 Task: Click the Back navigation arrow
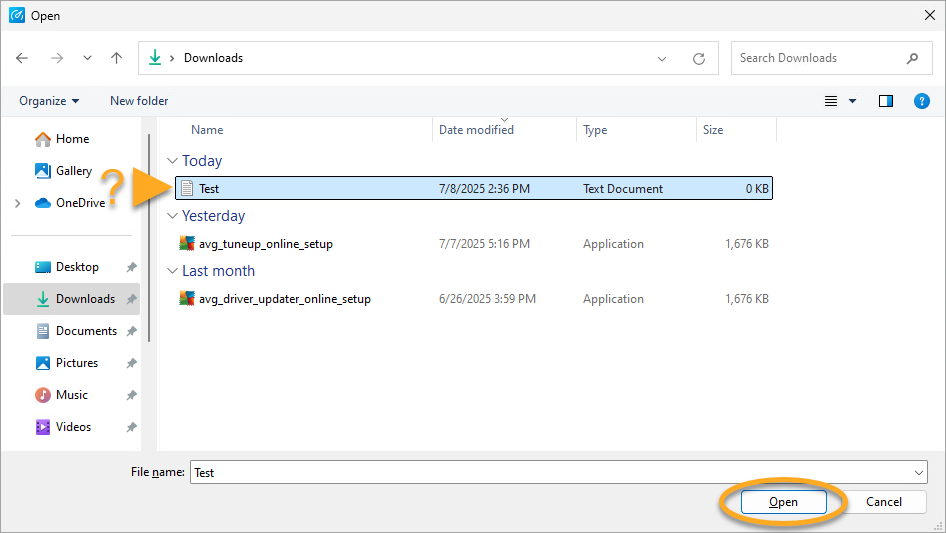pyautogui.click(x=22, y=58)
